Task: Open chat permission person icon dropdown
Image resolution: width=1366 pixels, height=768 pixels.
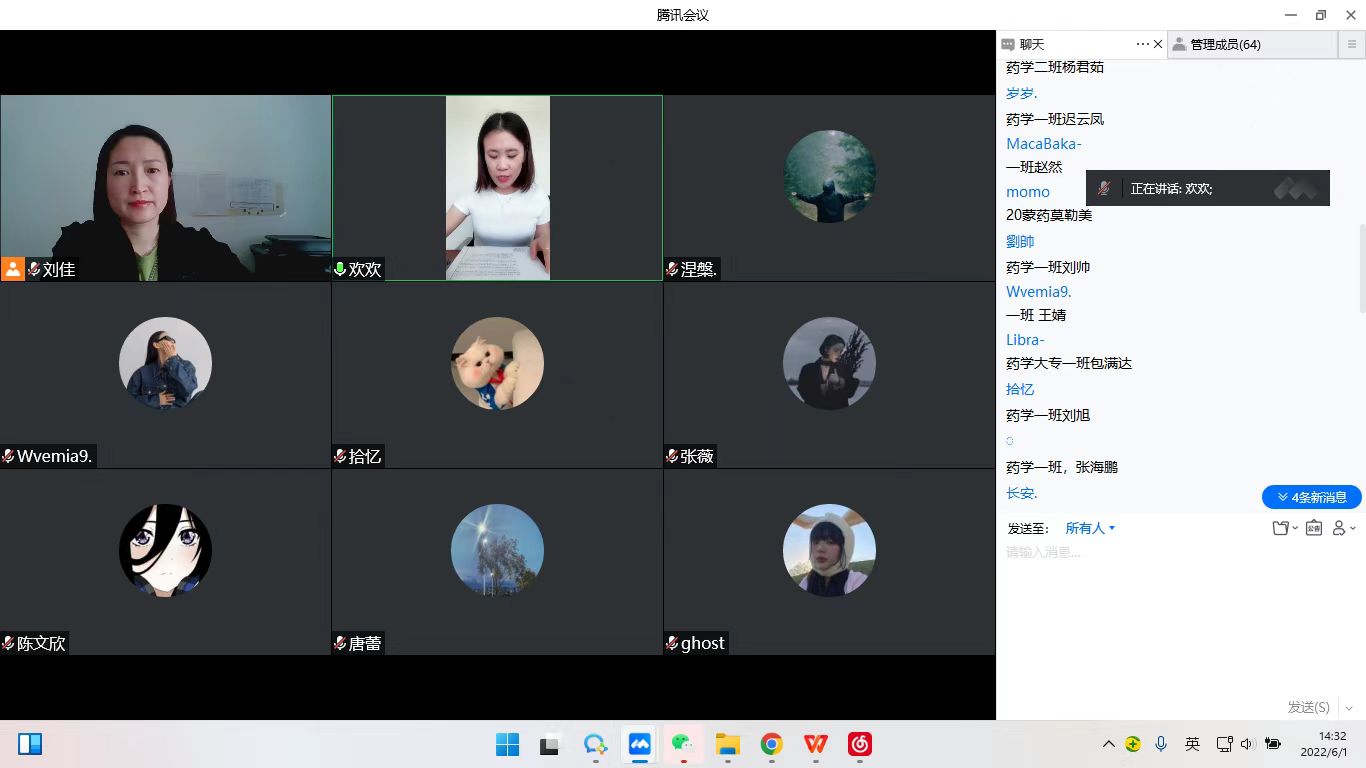Action: pos(1344,528)
